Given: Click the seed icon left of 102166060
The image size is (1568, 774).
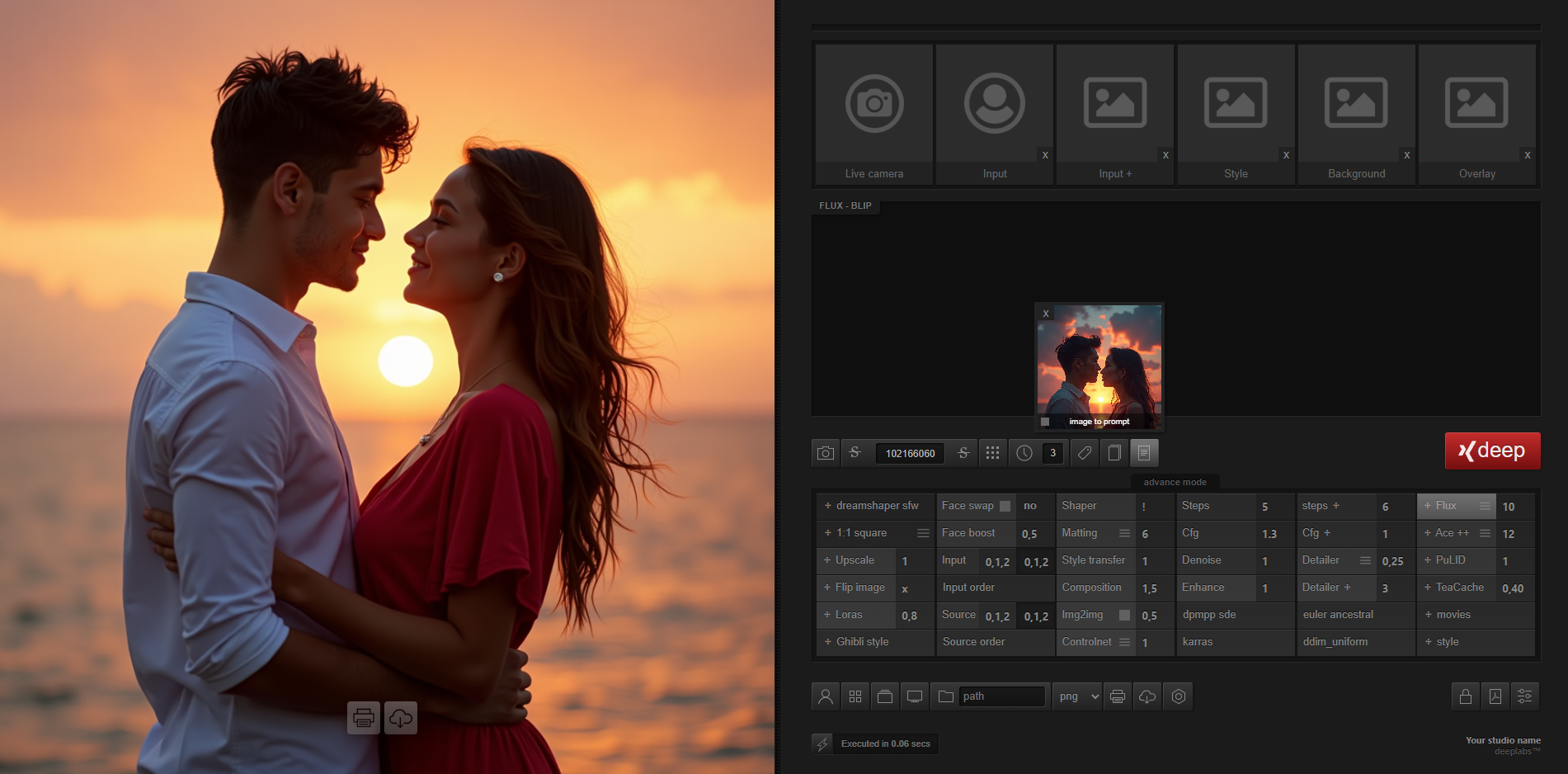Looking at the screenshot, I should click(x=855, y=453).
